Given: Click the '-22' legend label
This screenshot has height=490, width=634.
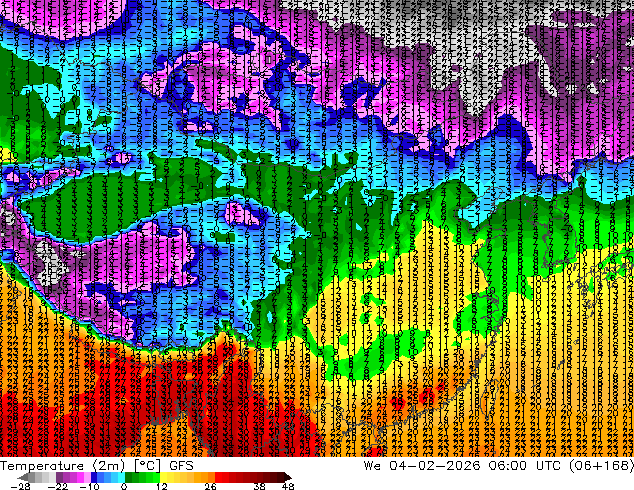Looking at the screenshot, I should coord(58,486).
